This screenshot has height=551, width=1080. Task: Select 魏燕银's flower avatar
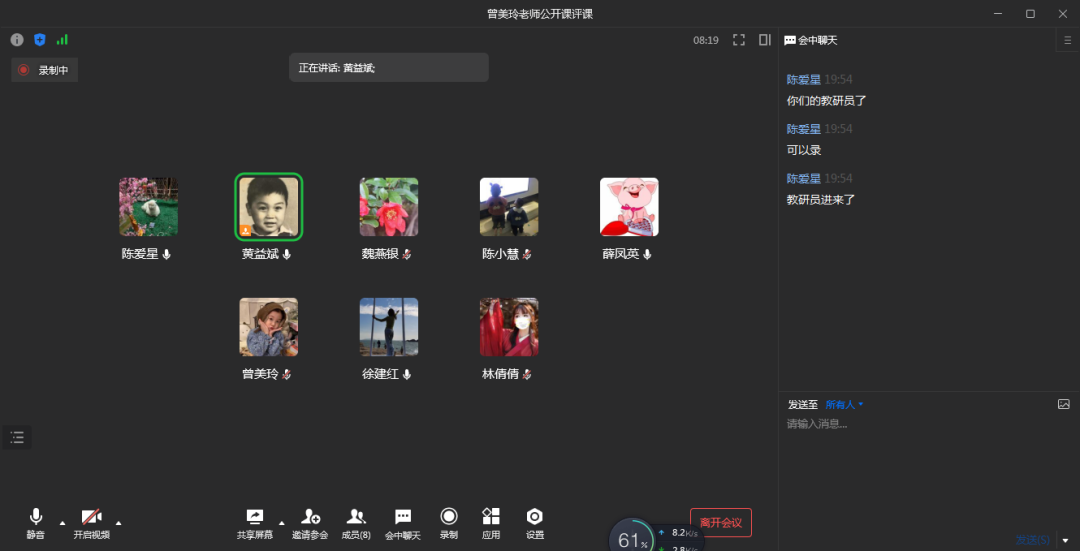[388, 207]
